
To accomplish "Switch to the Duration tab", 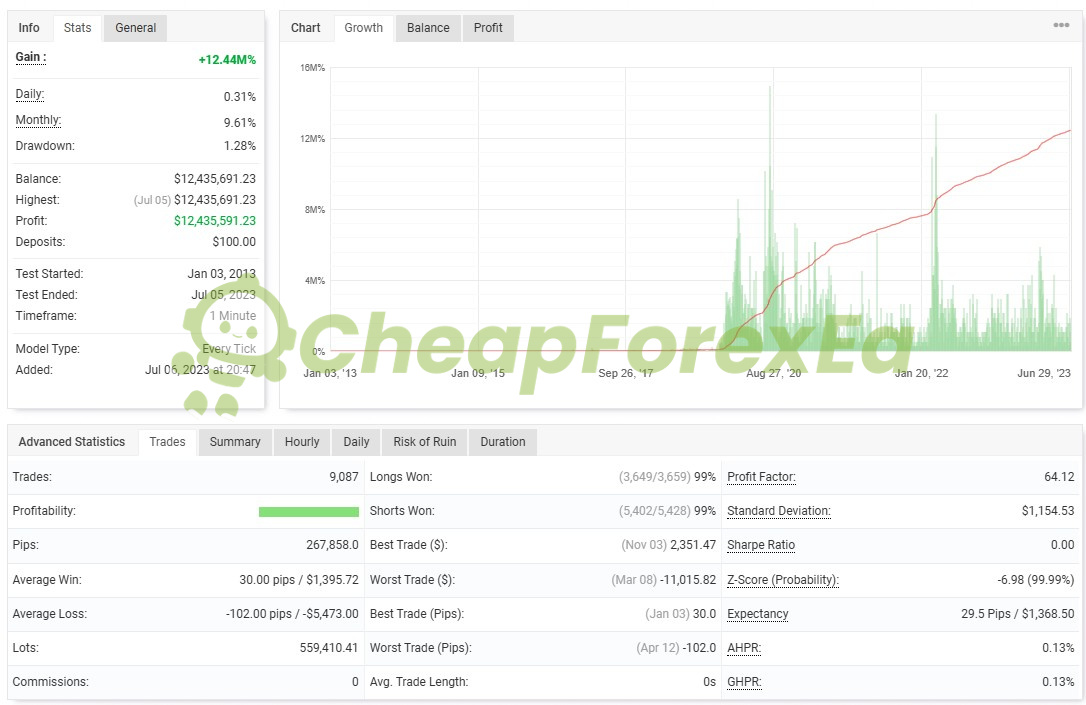I will click(x=503, y=442).
